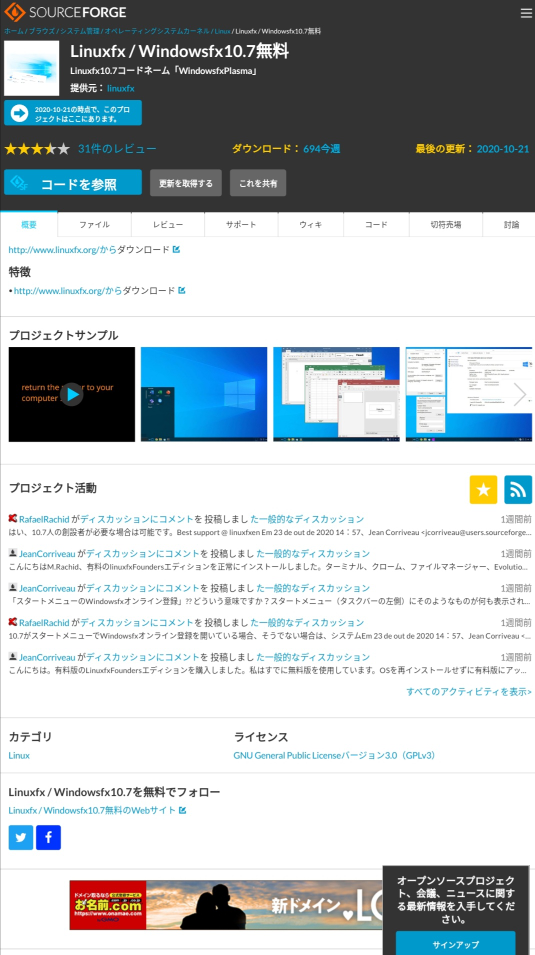Image resolution: width=535 pixels, height=955 pixels.
Task: Select the サポート tab
Action: 241,224
